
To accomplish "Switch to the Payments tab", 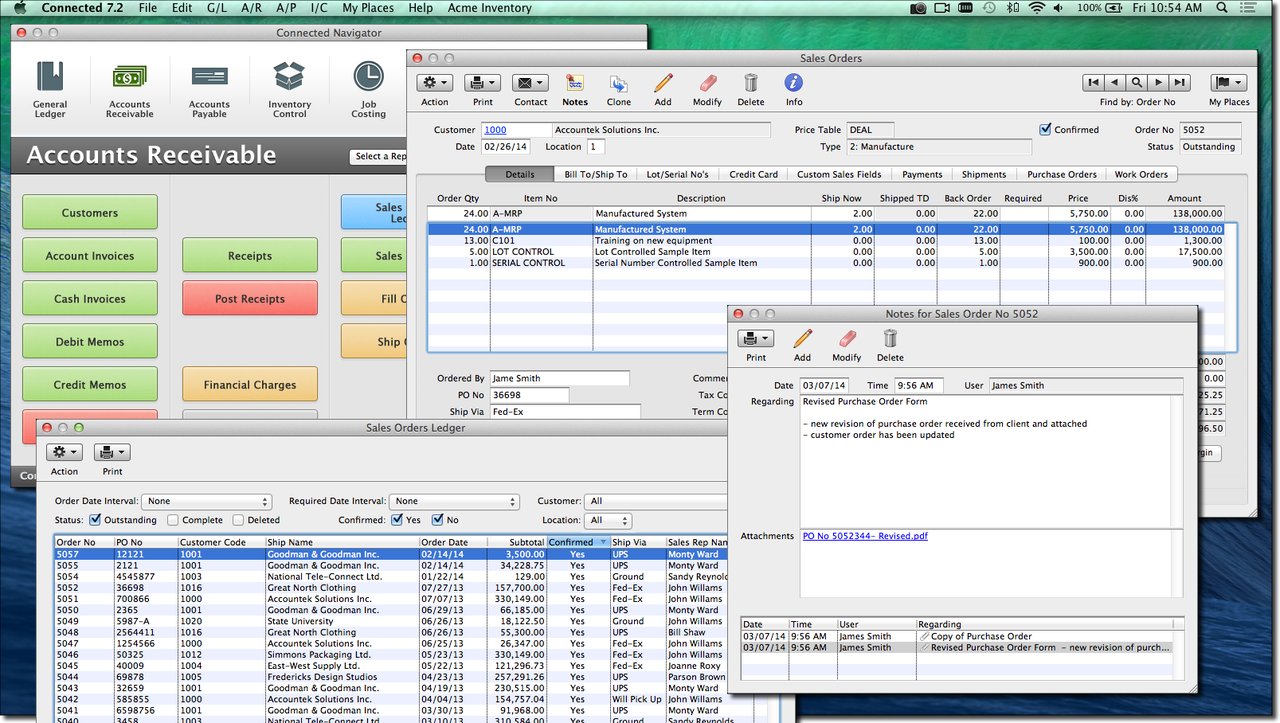I will click(x=922, y=174).
